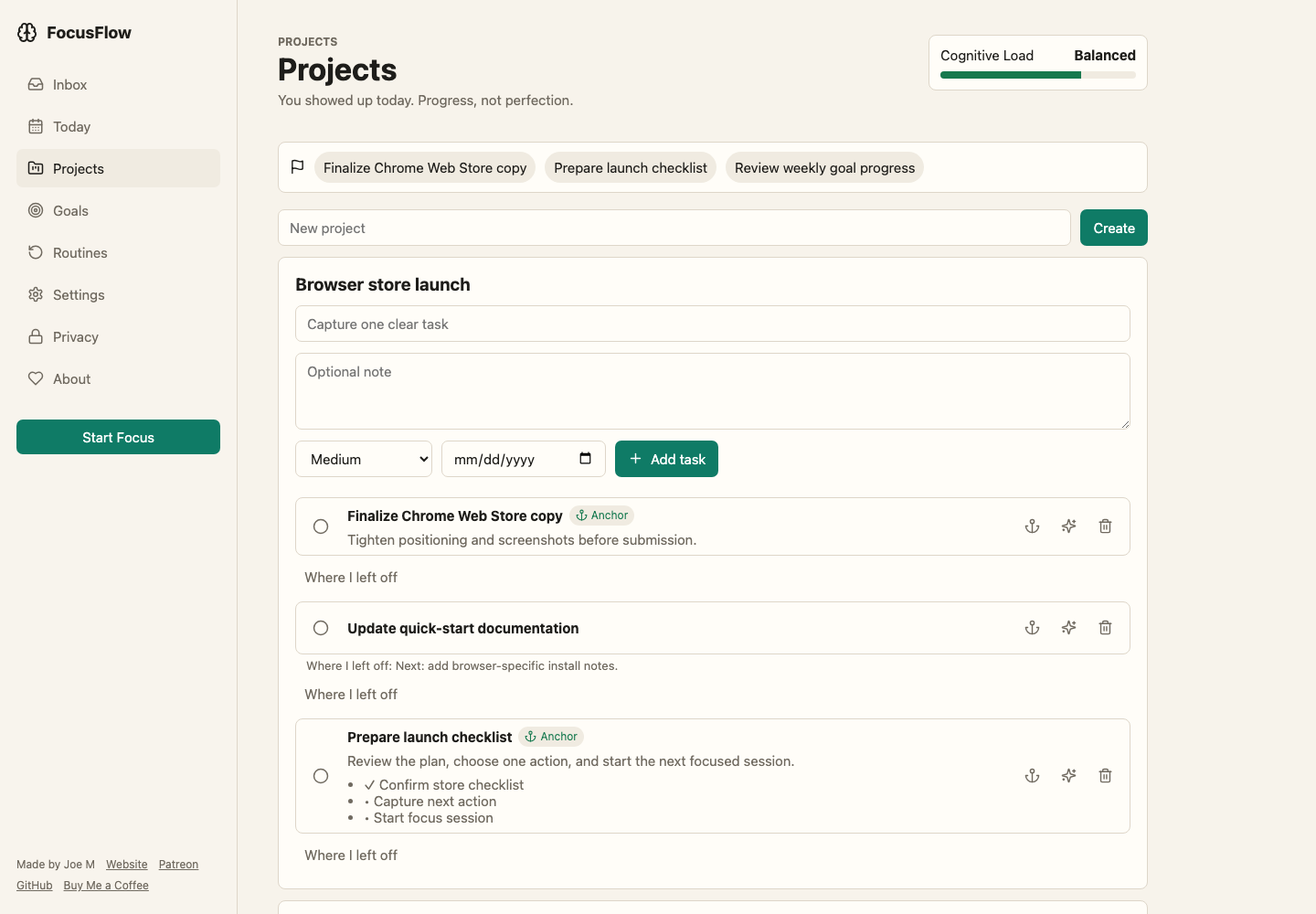Screen dimensions: 1316x914
Task: Open the About page
Action: coord(118,378)
